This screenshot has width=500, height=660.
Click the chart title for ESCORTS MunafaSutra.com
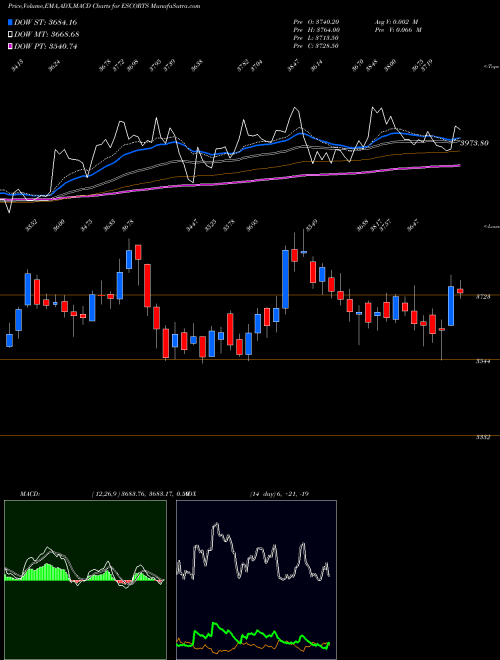104,6
